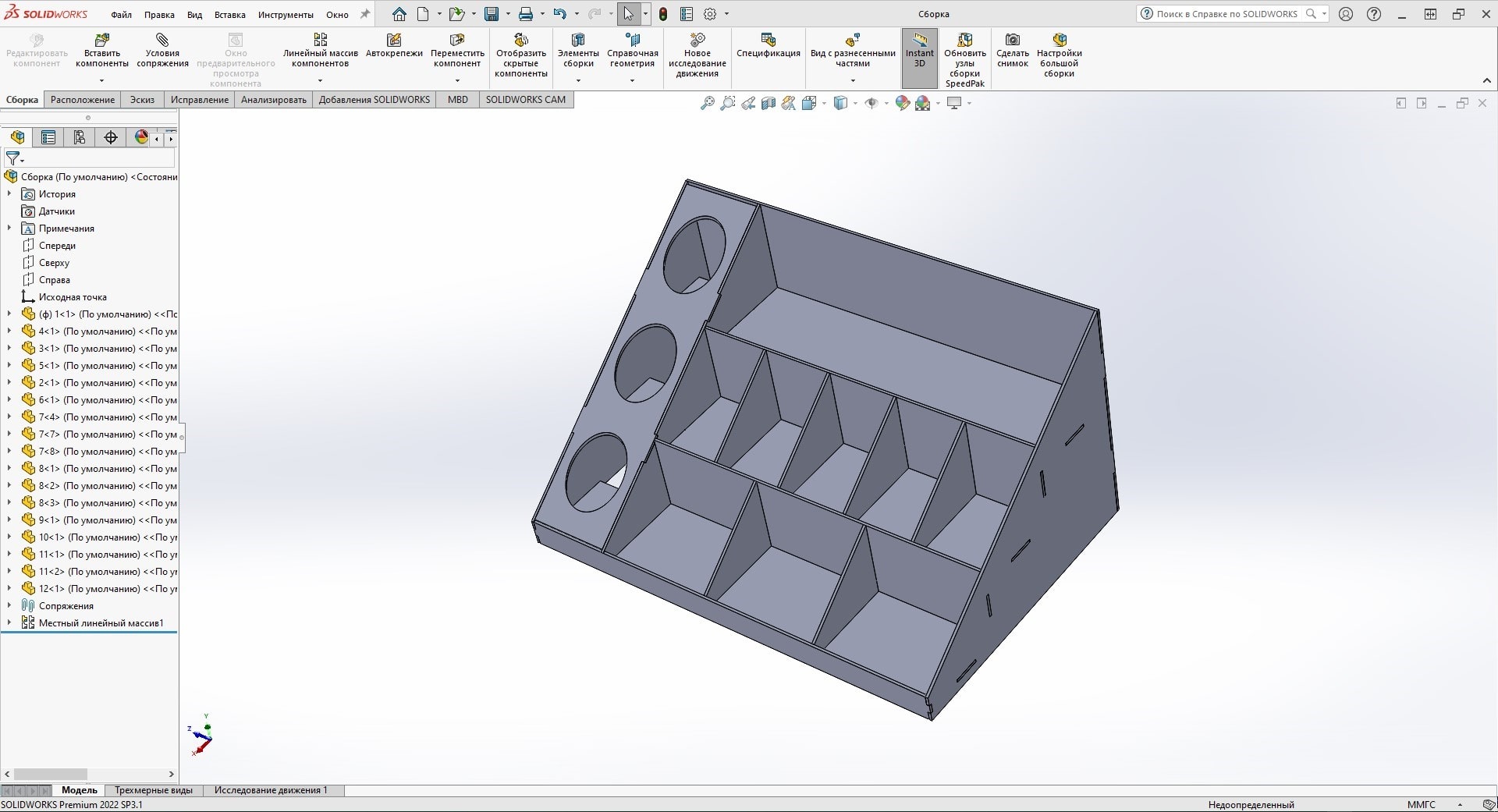The width and height of the screenshot is (1498, 812).
Task: Click the Take Snapshot icon (Сделать снимок)
Action: tap(1012, 41)
